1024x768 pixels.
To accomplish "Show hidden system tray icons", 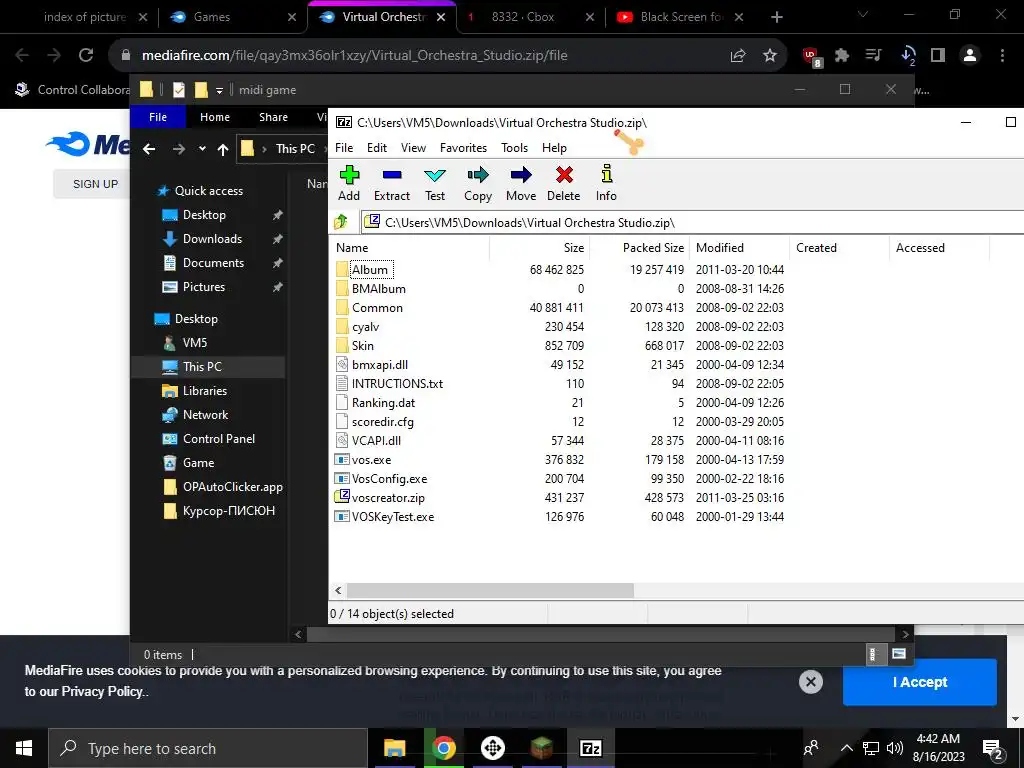I will click(x=846, y=748).
